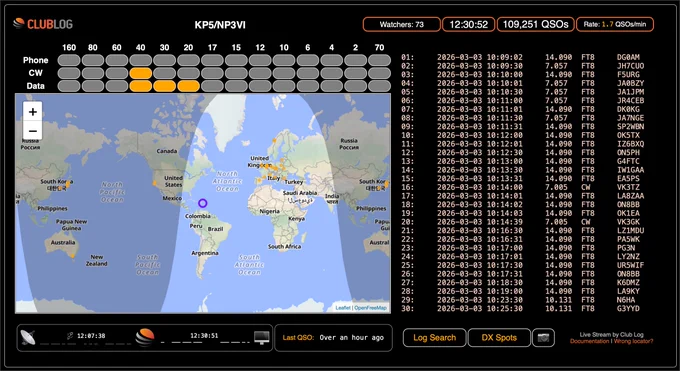Click the lit CW 40m band indicator

(x=141, y=73)
